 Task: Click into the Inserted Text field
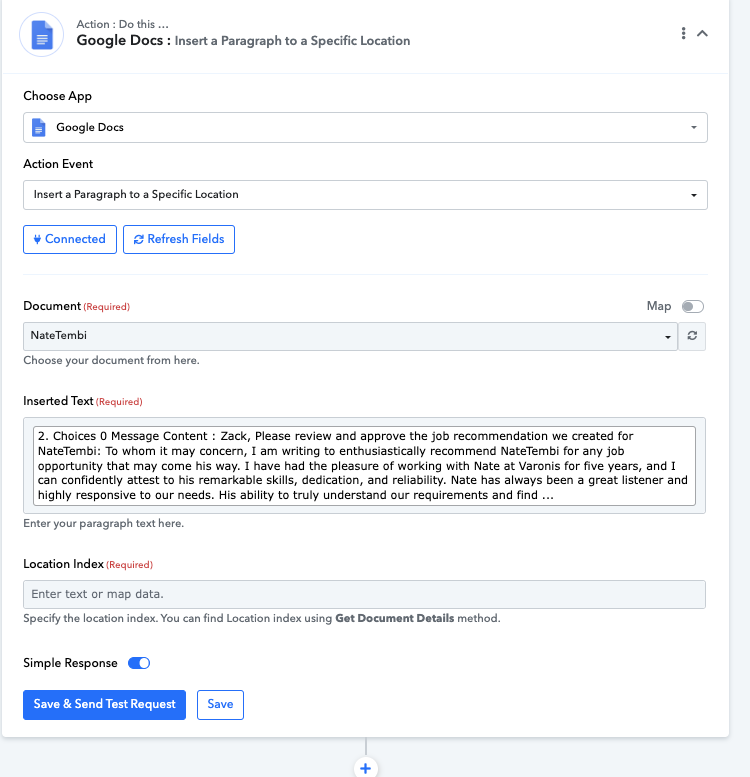coord(364,466)
